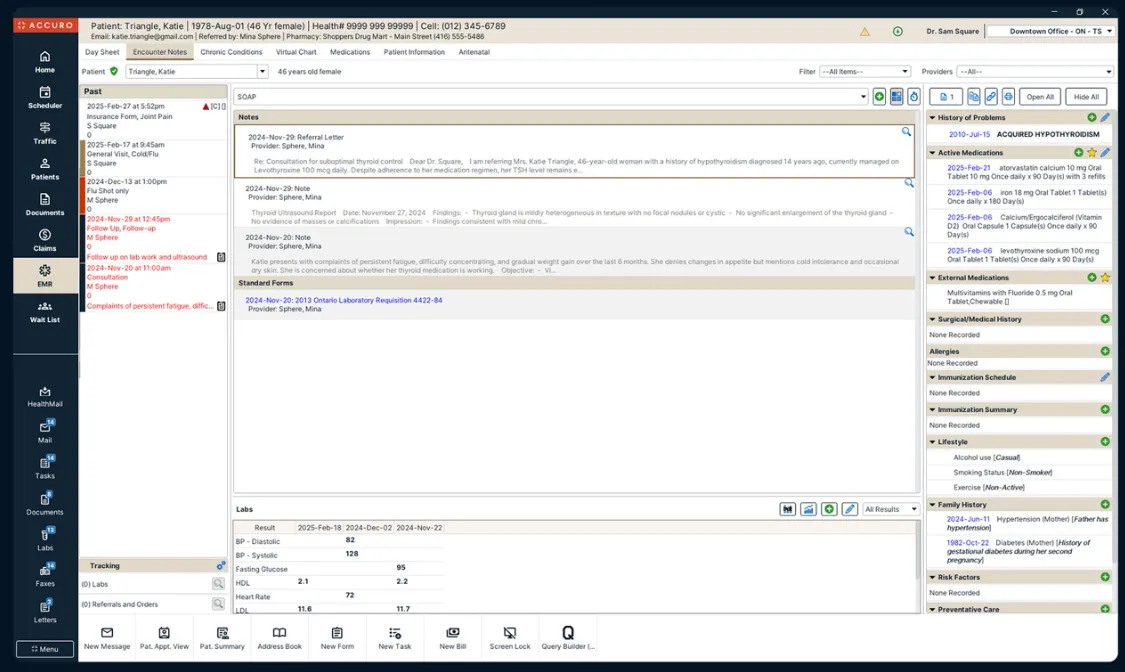Open the Filter All Items dropdown

[865, 70]
